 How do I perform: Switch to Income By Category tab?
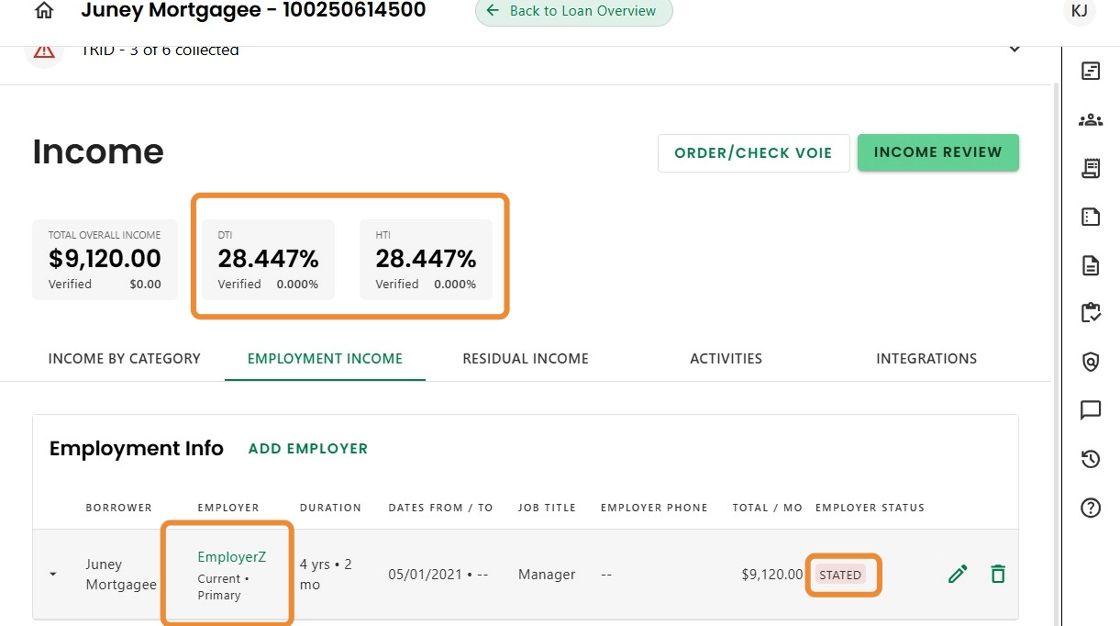tap(124, 358)
